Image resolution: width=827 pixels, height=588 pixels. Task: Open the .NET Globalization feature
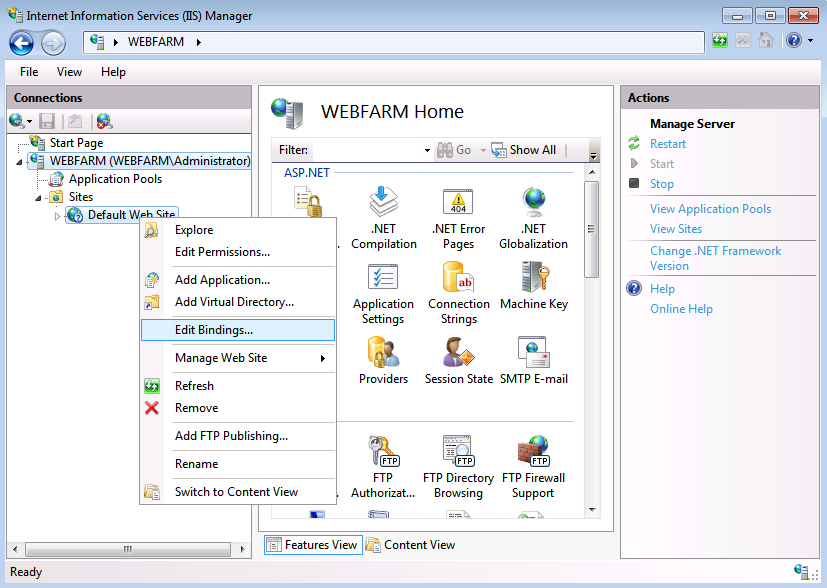pos(533,218)
